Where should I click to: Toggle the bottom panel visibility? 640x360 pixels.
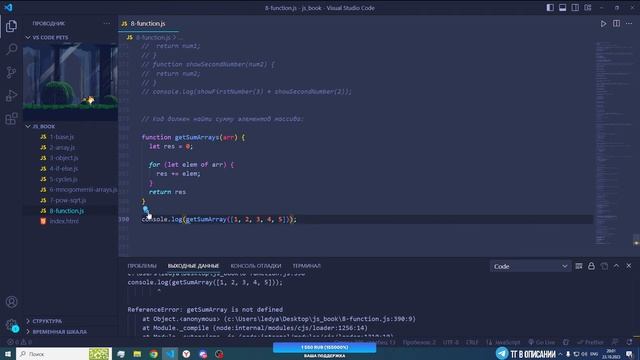click(562, 8)
